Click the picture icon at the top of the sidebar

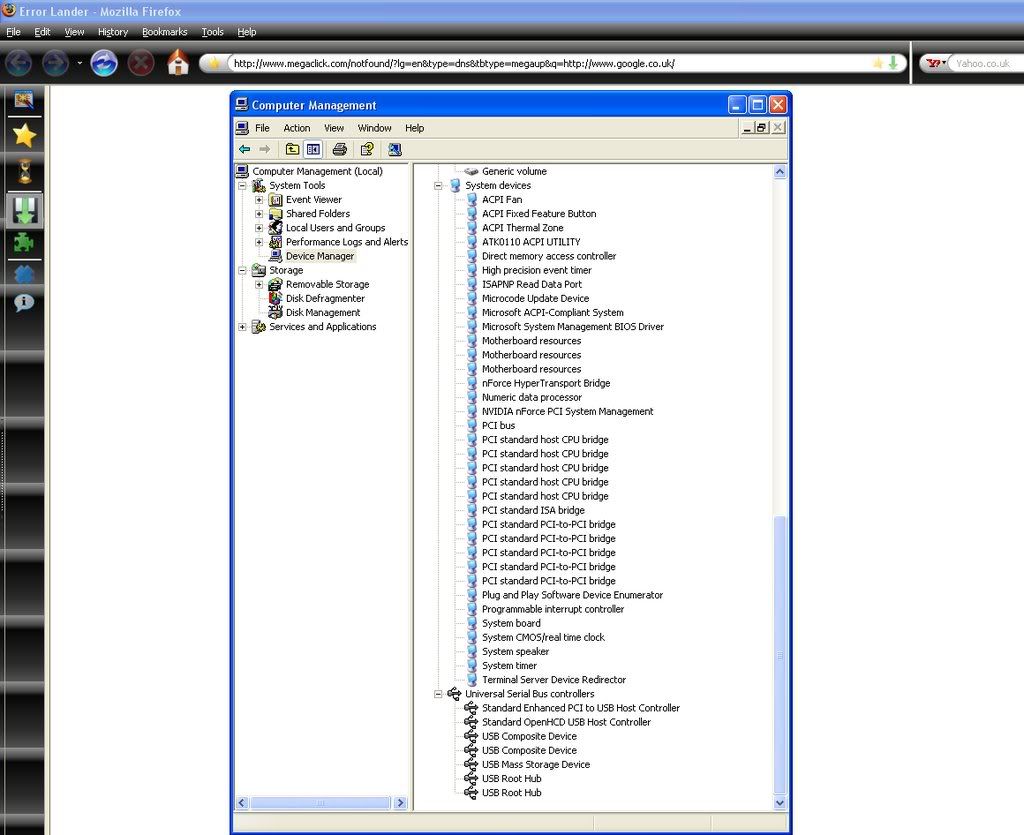point(24,100)
